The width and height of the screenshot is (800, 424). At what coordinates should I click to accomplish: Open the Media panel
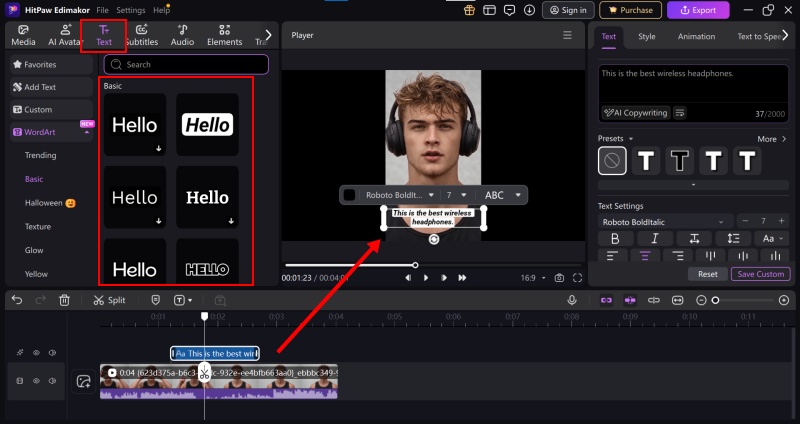coord(23,35)
